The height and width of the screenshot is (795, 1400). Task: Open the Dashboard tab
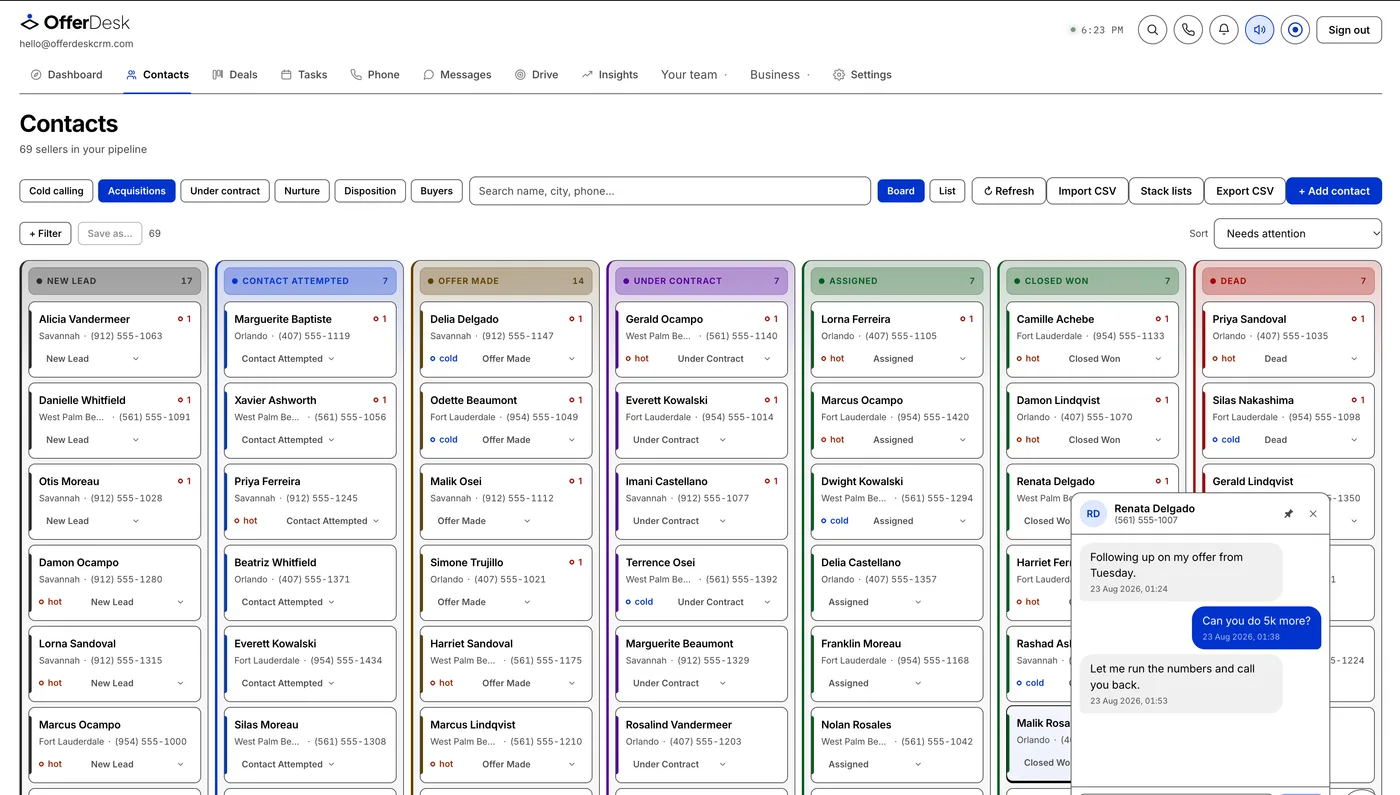pos(66,75)
